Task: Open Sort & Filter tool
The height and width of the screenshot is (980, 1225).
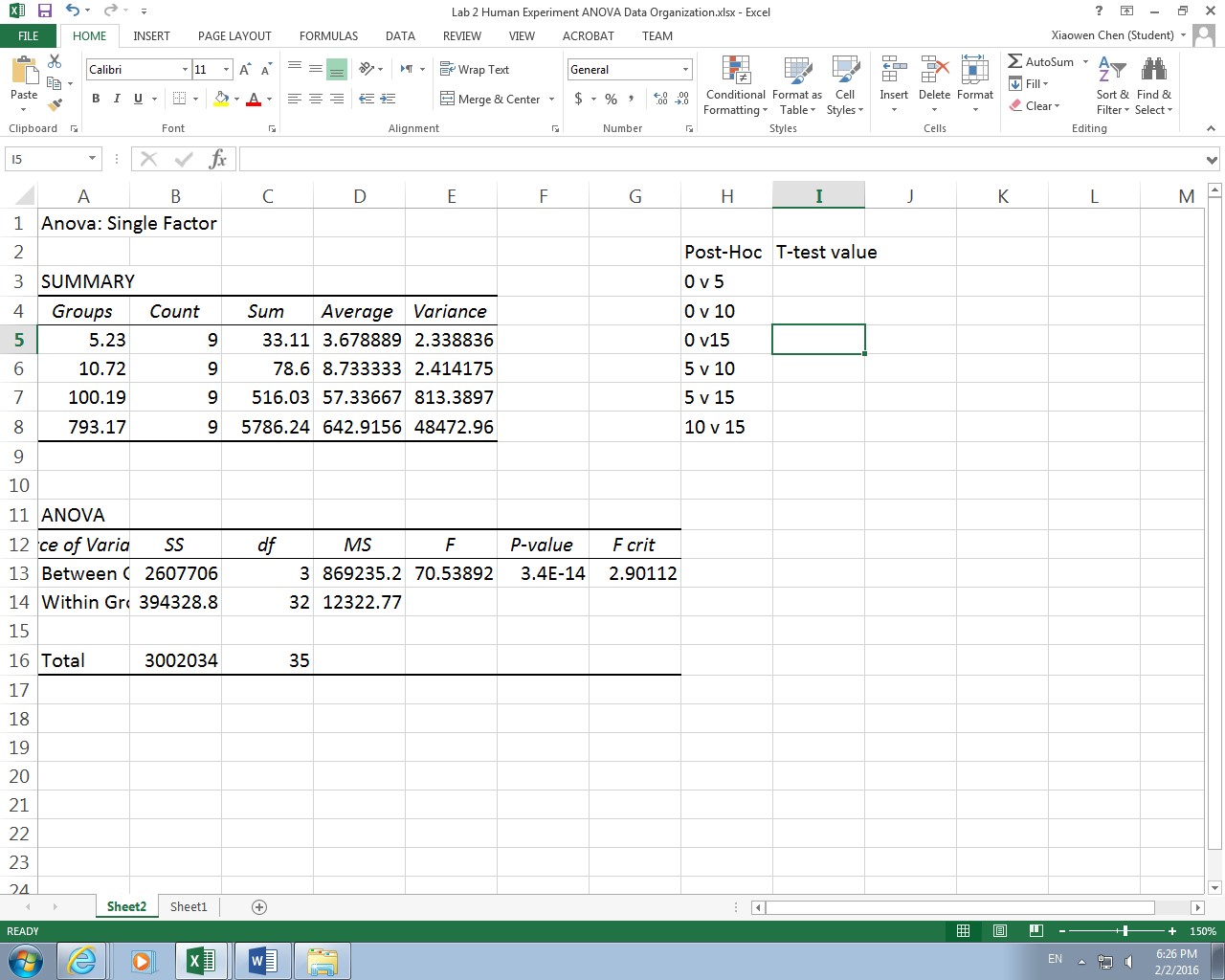Action: tap(1112, 85)
